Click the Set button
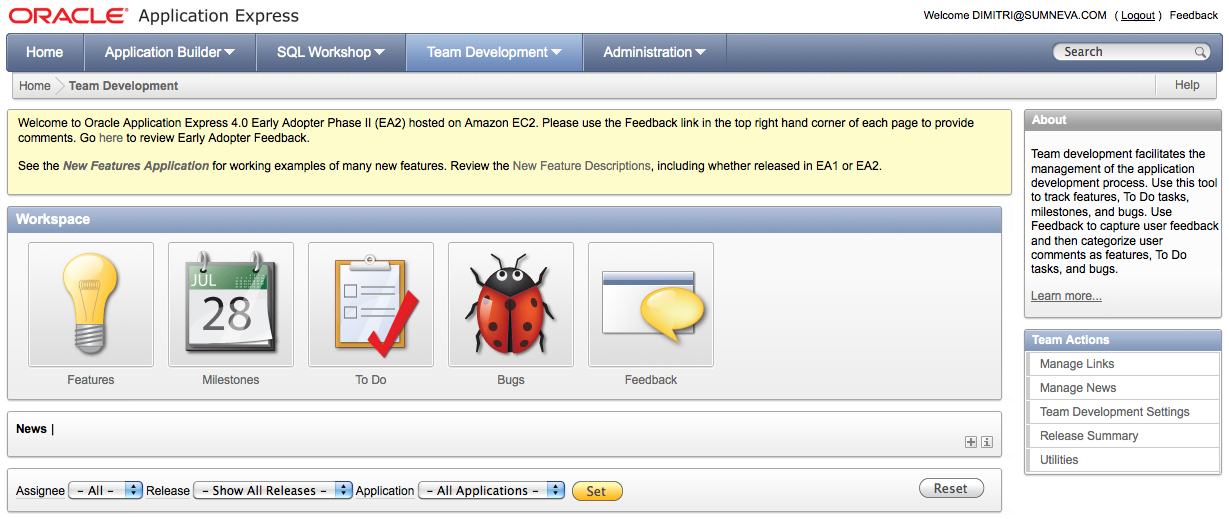Image resolution: width=1229 pixels, height=519 pixels. [x=597, y=491]
